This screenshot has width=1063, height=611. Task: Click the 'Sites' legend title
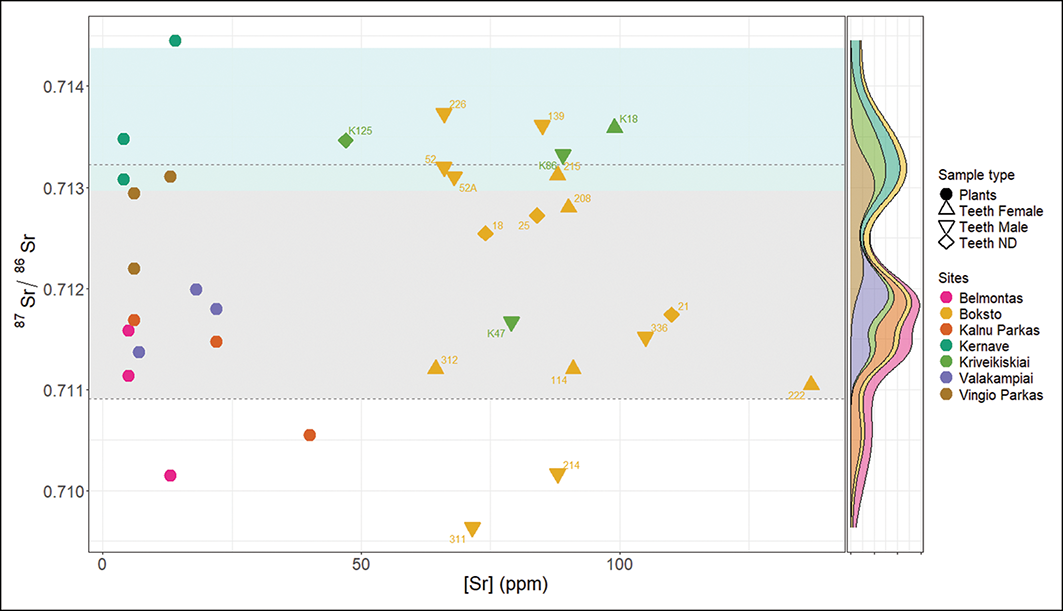(x=953, y=278)
